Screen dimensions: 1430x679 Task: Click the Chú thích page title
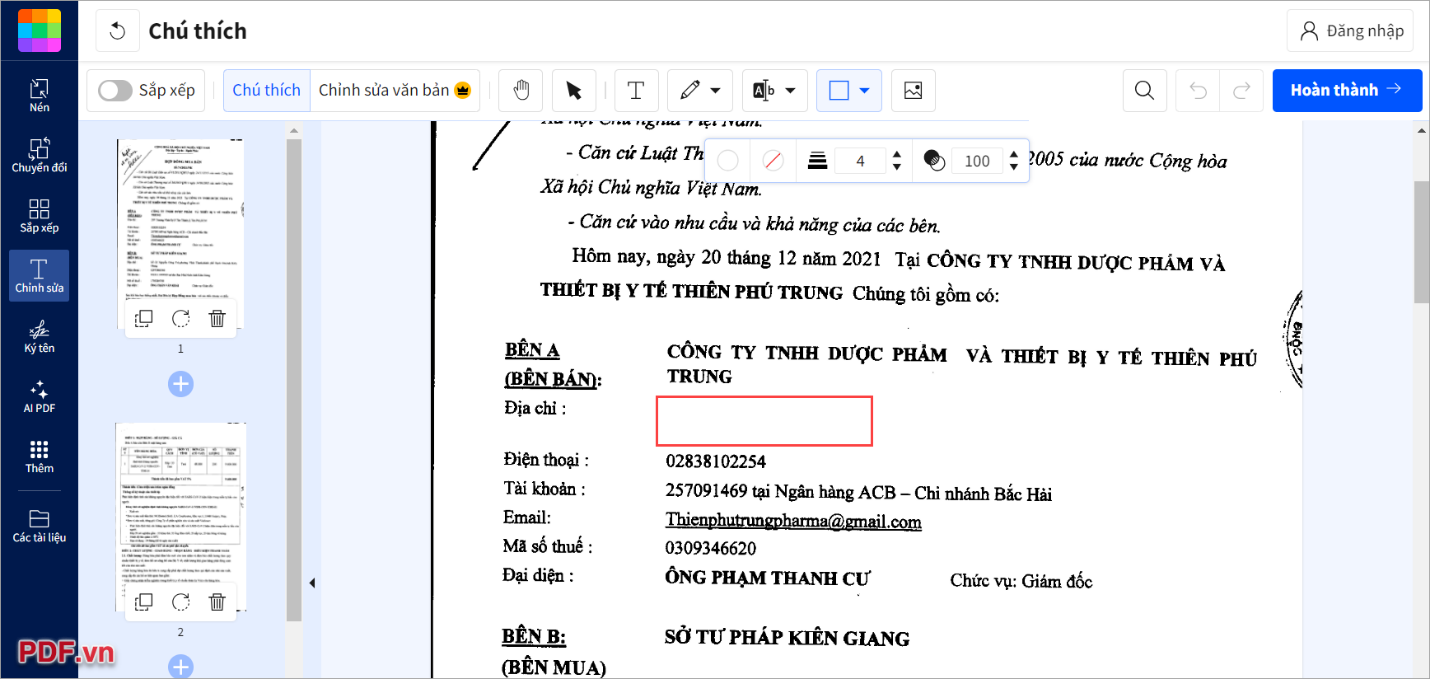click(198, 31)
